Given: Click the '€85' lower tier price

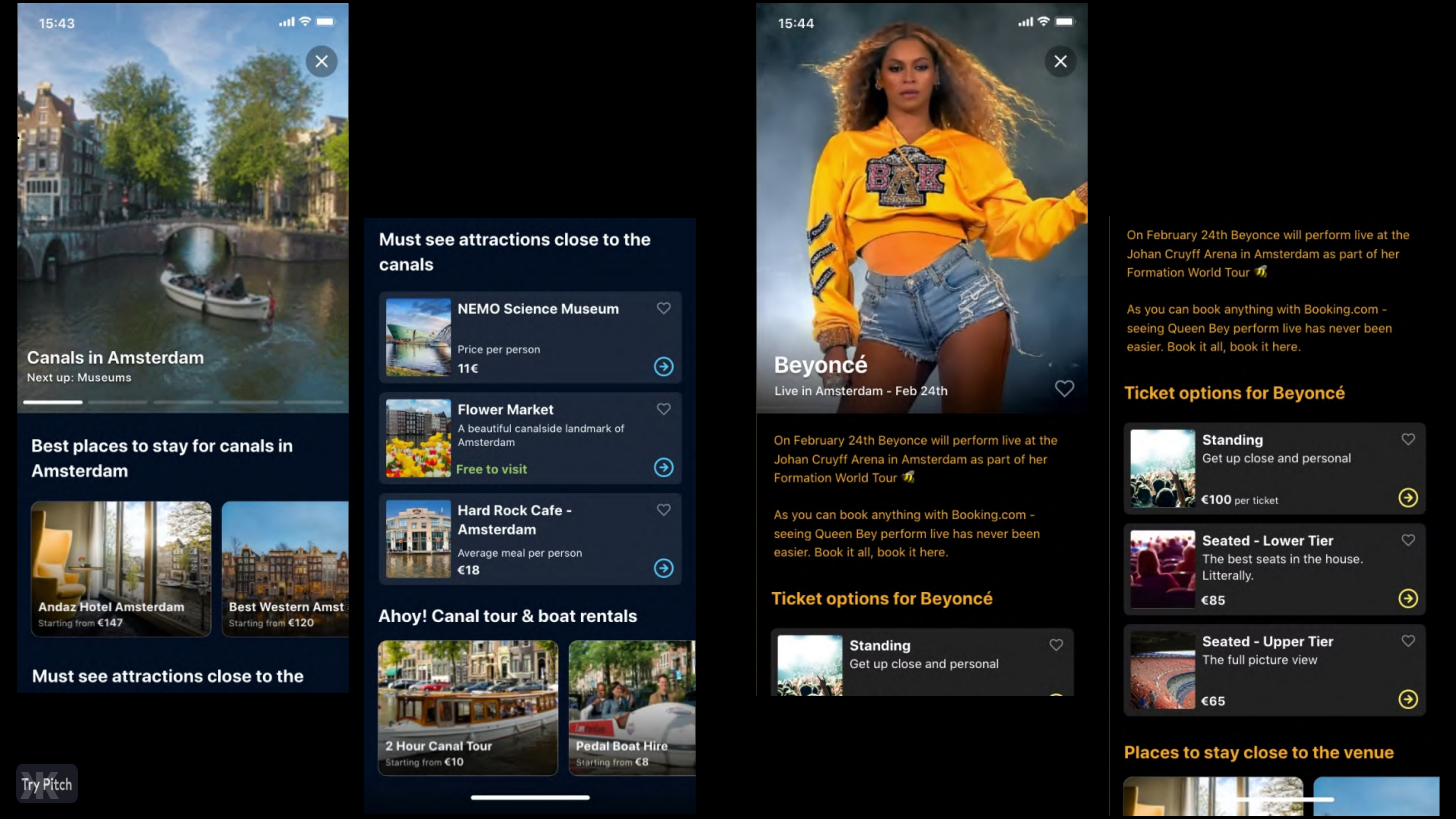Looking at the screenshot, I should pyautogui.click(x=1213, y=600).
